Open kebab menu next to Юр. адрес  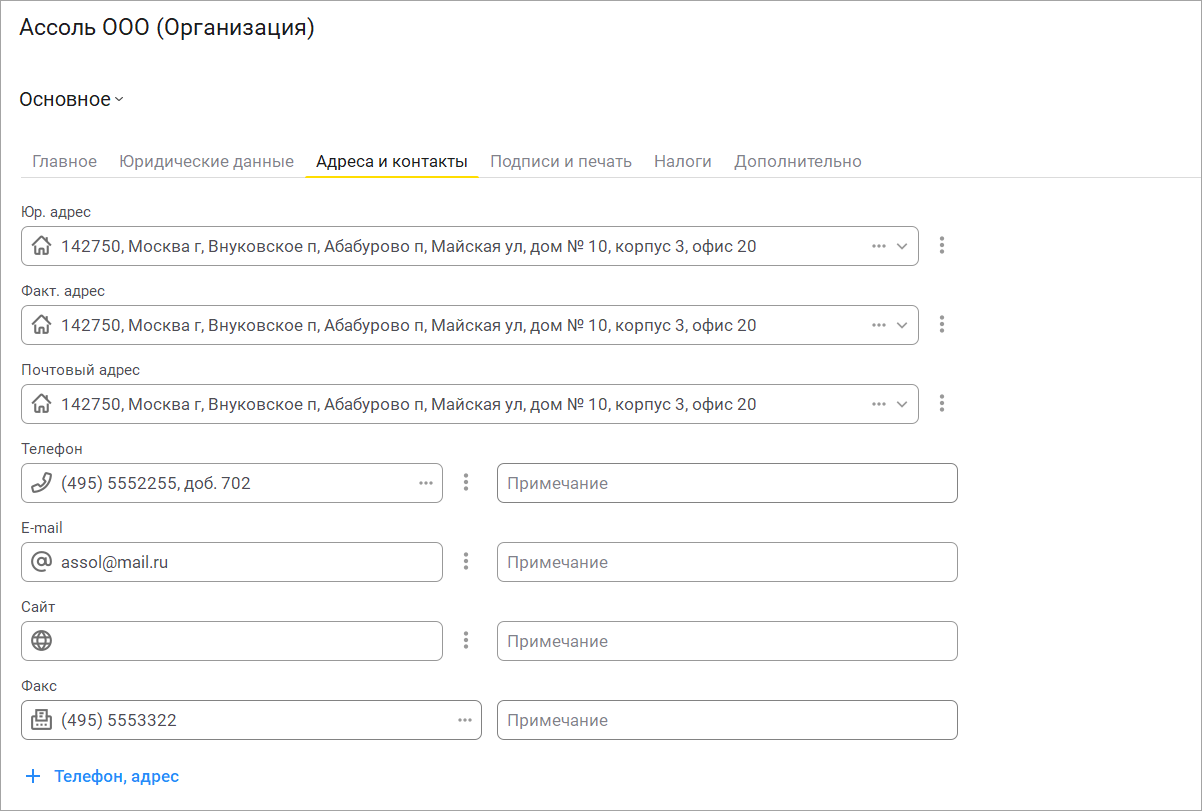[942, 246]
